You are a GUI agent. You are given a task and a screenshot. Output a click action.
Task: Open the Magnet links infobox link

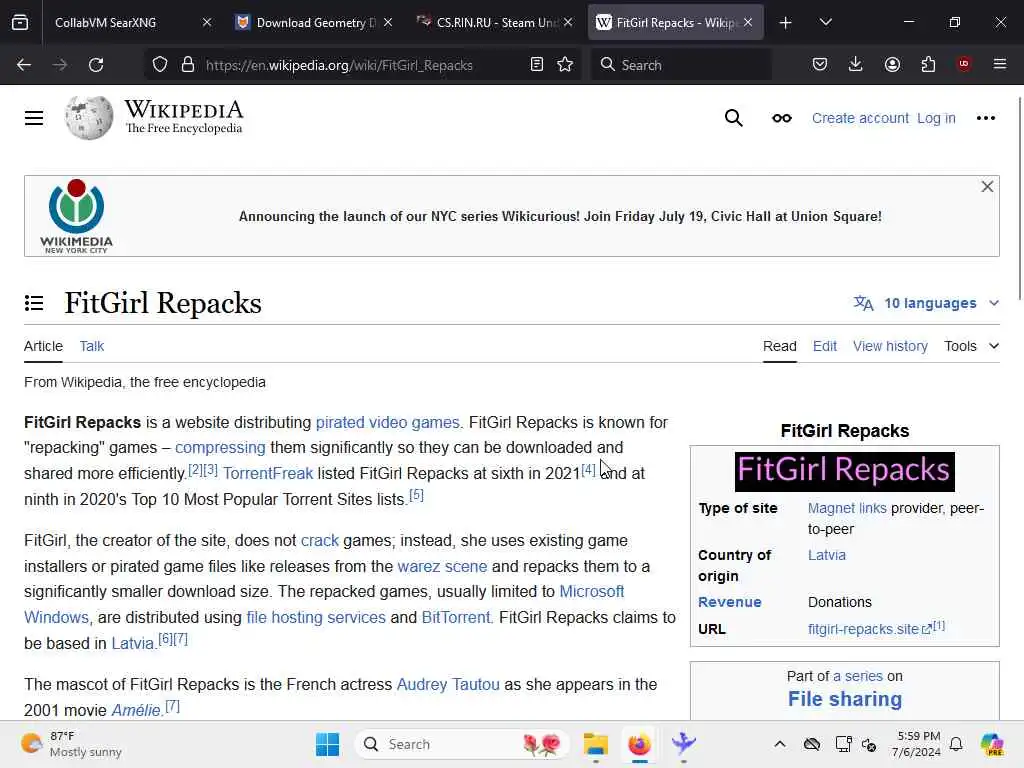[x=847, y=508]
